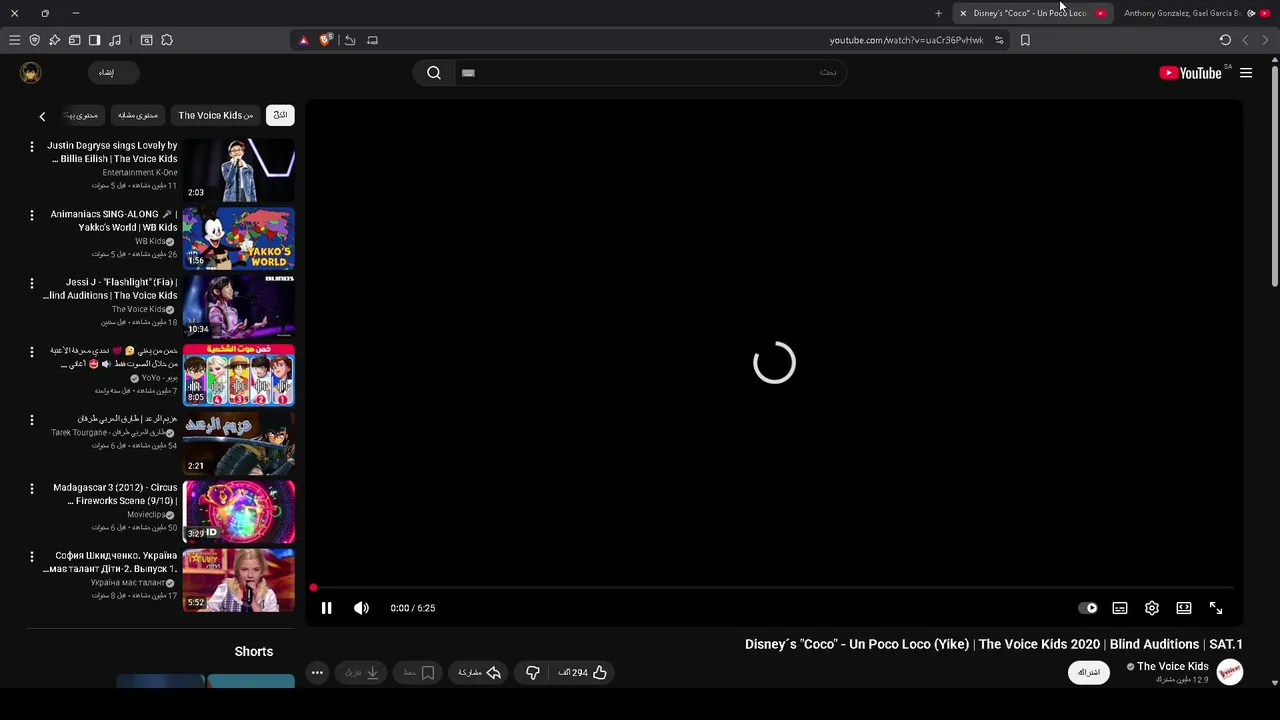This screenshot has height=720, width=1280.
Task: Open the Brave Rewards triangle icon
Action: (x=304, y=40)
